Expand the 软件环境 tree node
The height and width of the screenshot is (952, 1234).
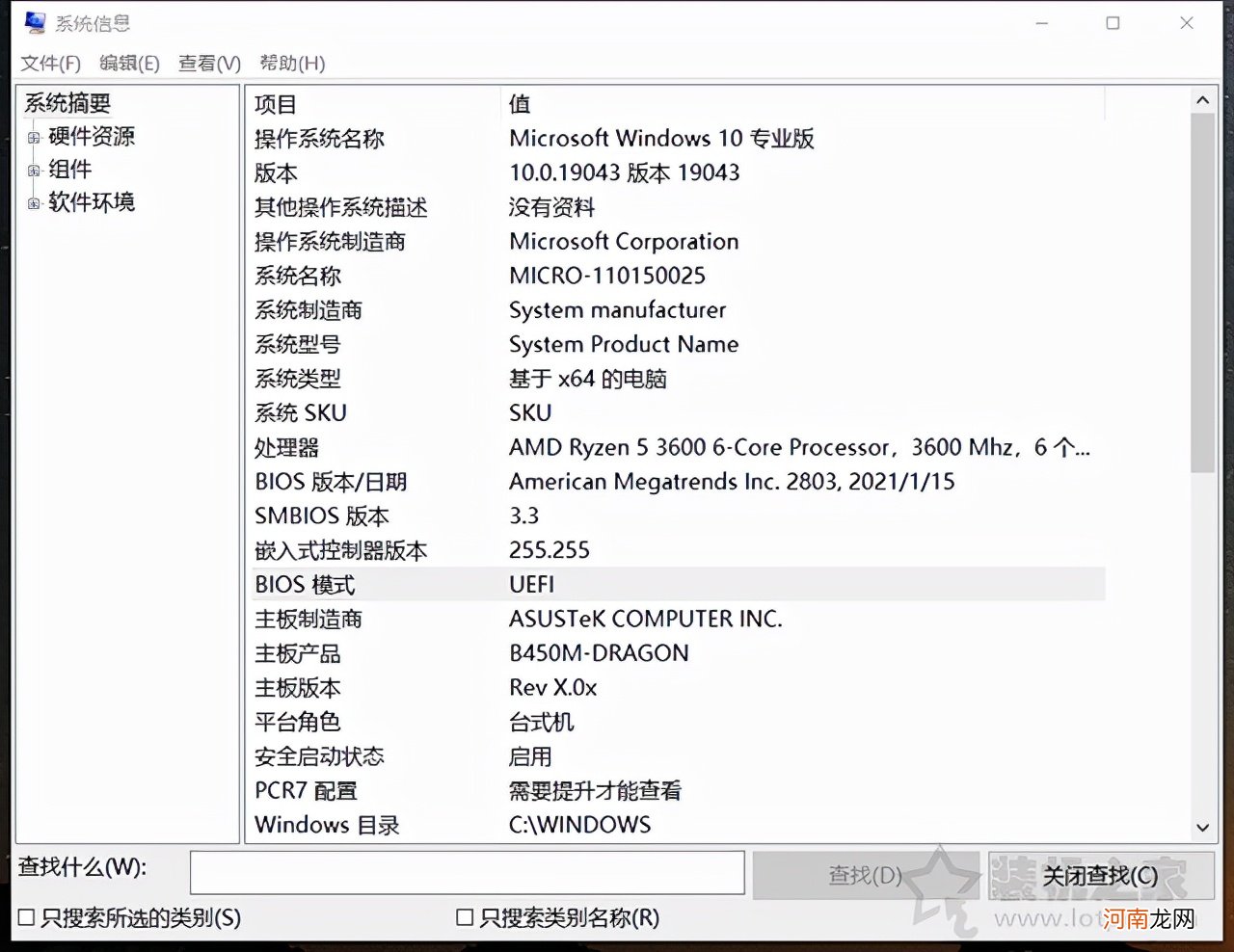tap(34, 203)
